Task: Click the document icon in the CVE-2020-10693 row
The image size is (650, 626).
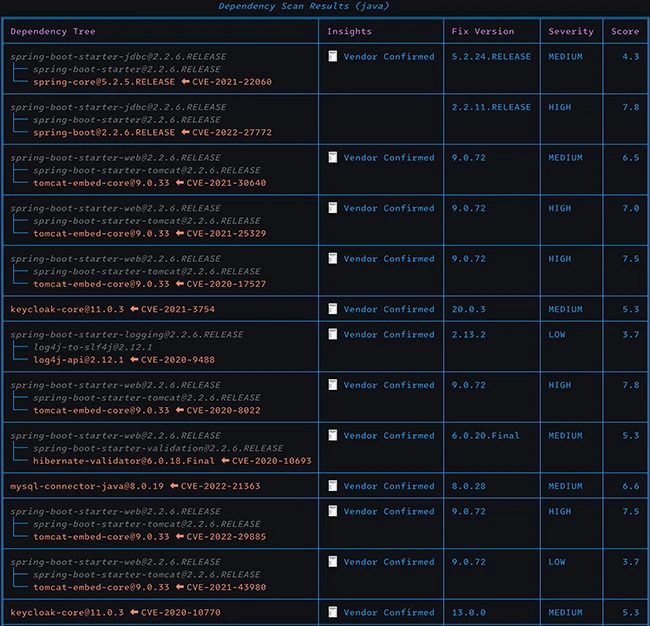Action: tap(332, 435)
